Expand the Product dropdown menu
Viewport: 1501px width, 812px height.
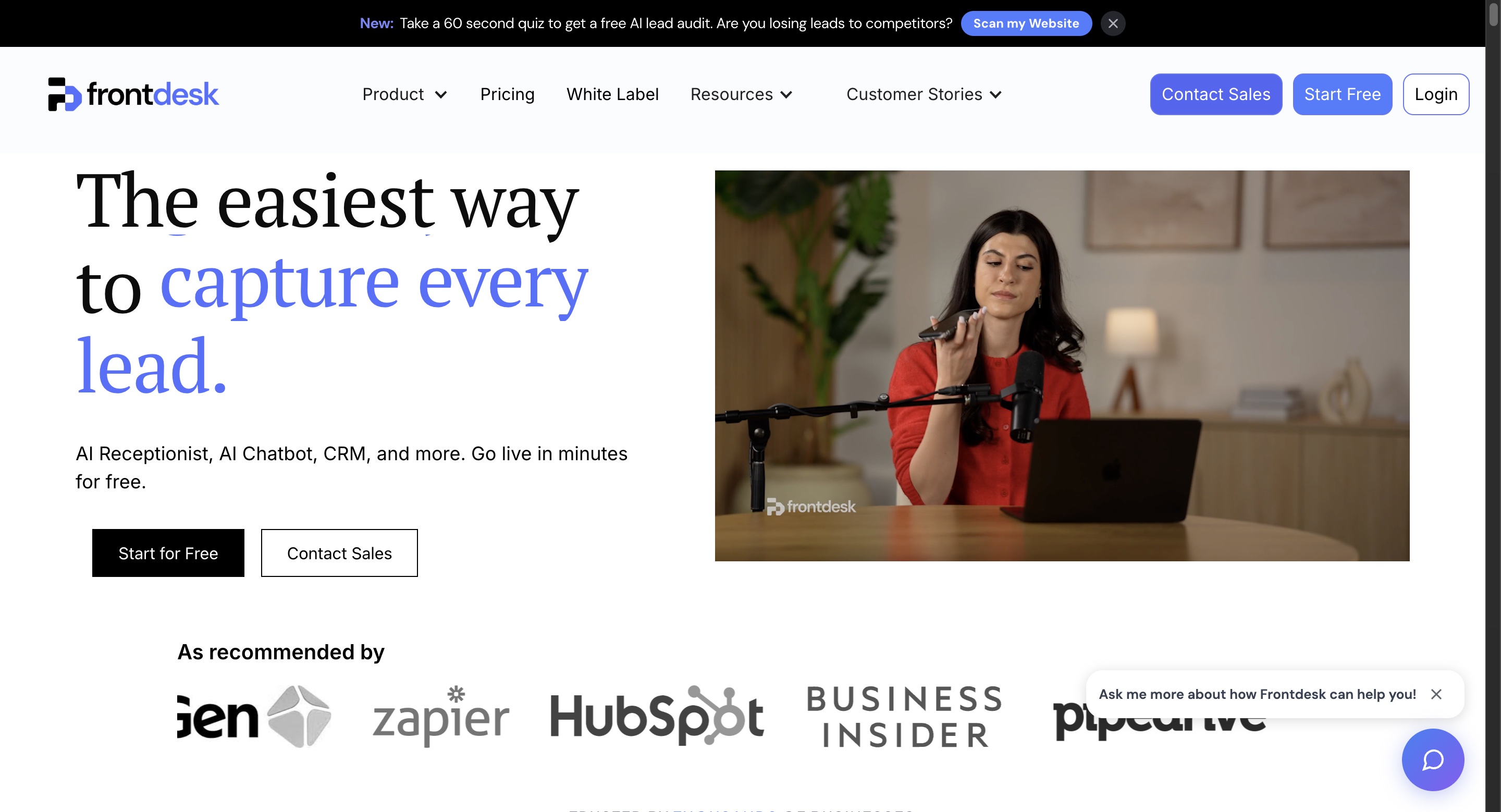pos(404,94)
